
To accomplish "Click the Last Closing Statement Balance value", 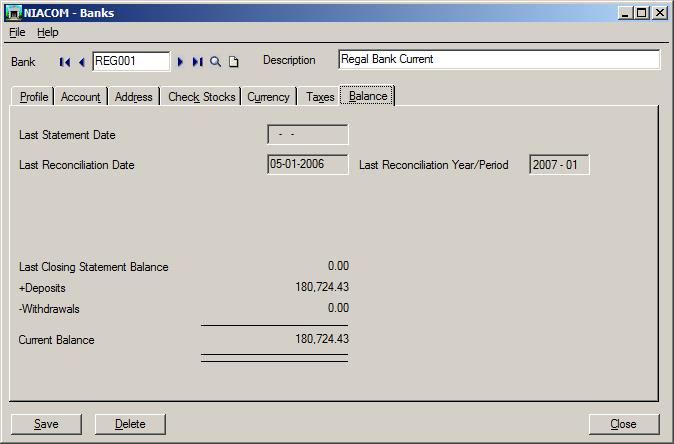I will (338, 266).
